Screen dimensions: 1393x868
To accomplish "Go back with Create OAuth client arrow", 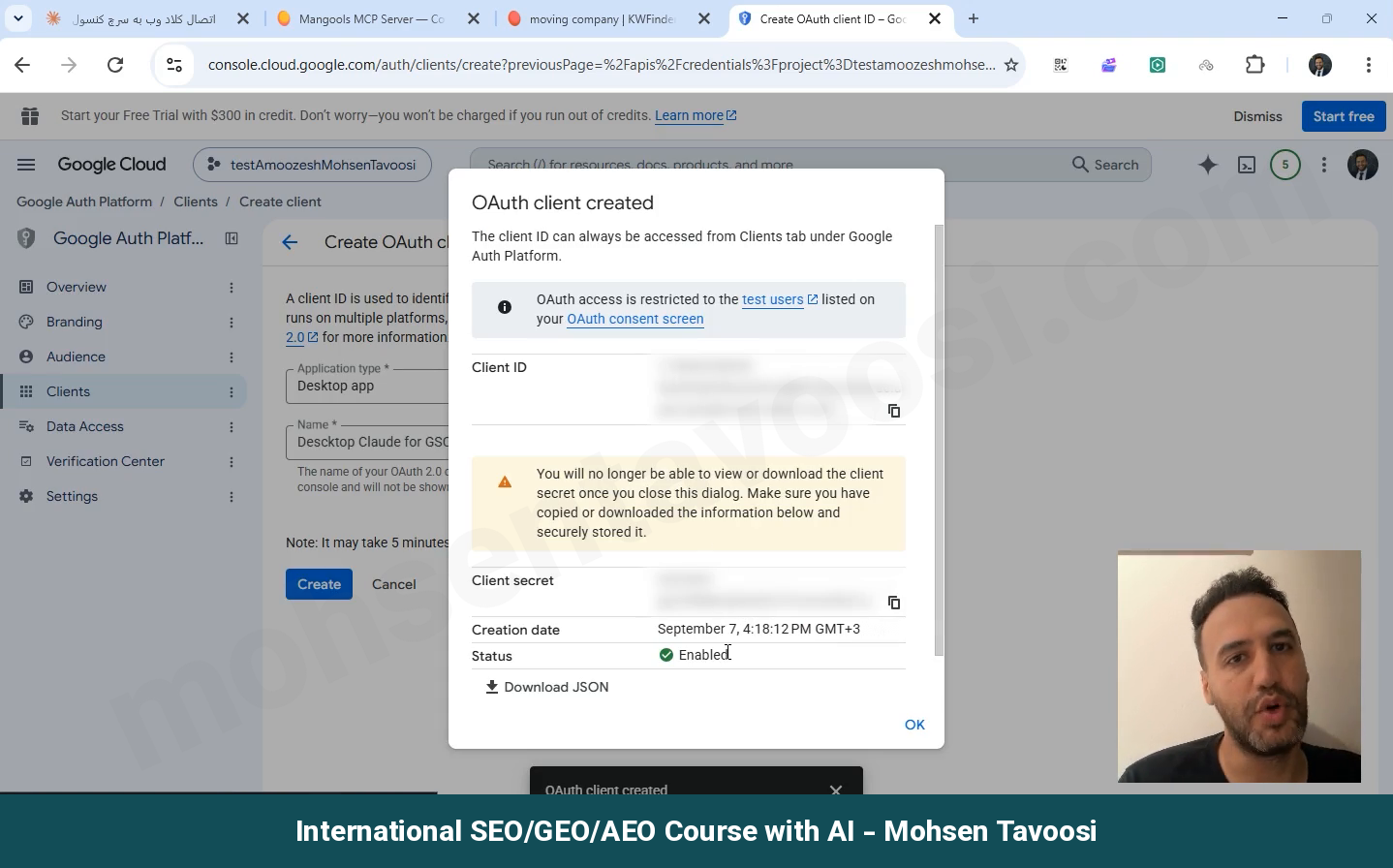I will point(290,242).
